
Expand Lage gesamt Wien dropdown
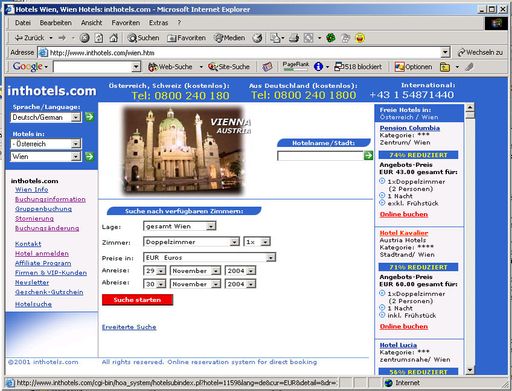(211, 226)
